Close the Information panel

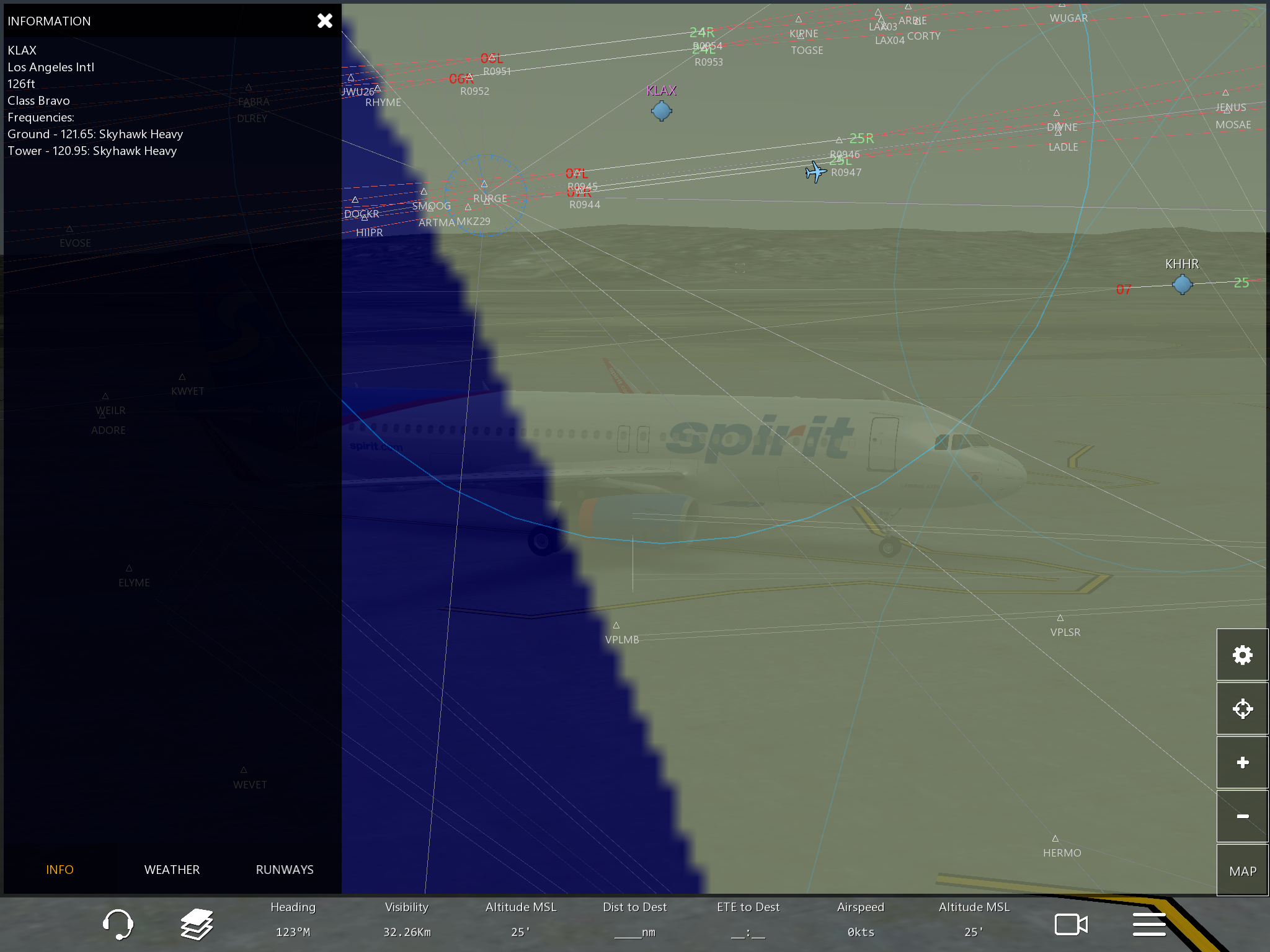[x=325, y=21]
